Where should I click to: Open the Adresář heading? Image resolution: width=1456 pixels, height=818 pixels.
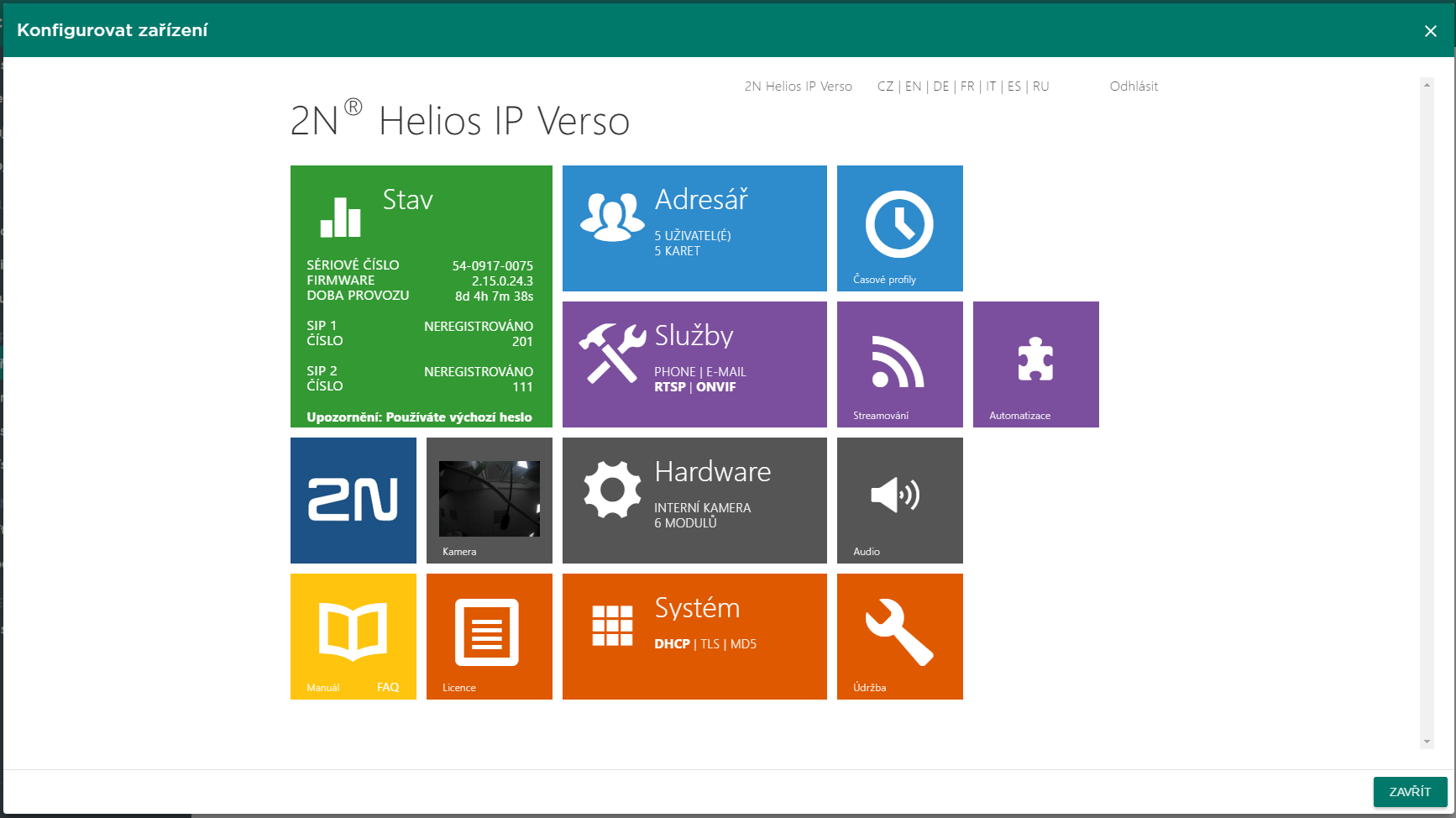701,200
